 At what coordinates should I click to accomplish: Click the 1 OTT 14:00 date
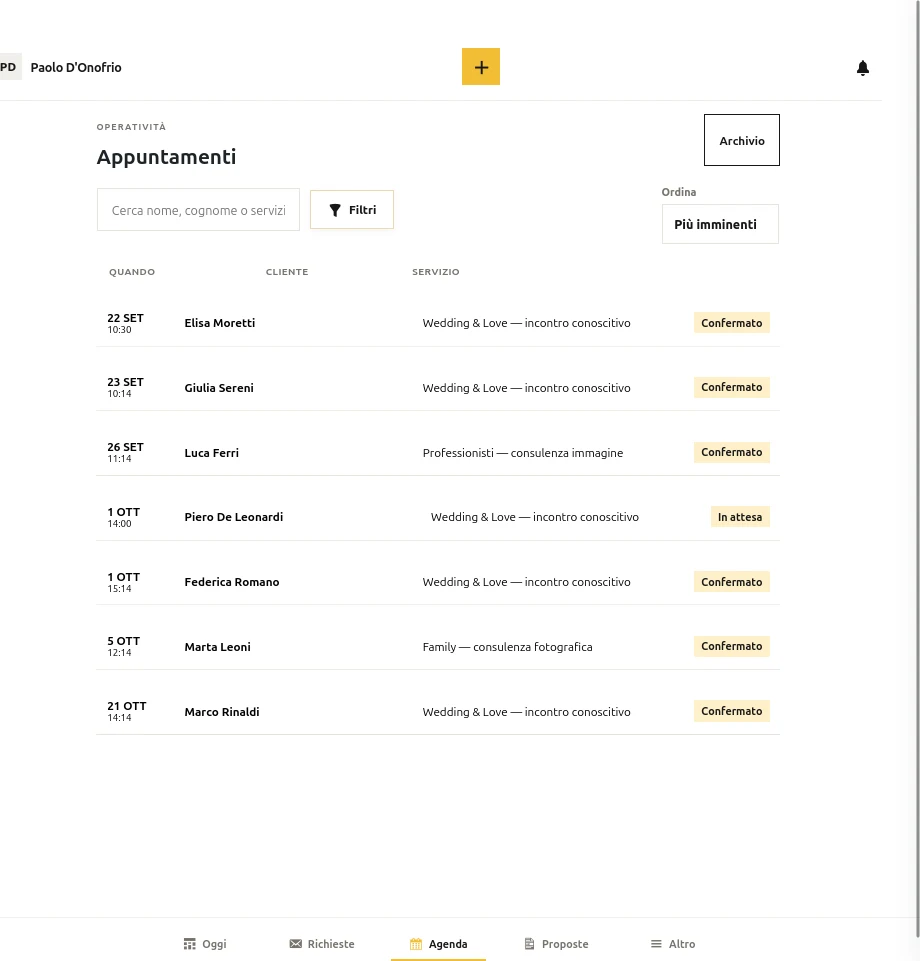(123, 517)
